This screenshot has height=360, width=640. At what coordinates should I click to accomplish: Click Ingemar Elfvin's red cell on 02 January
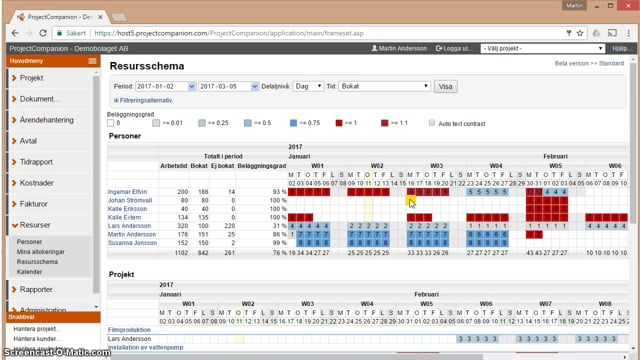[x=292, y=192]
